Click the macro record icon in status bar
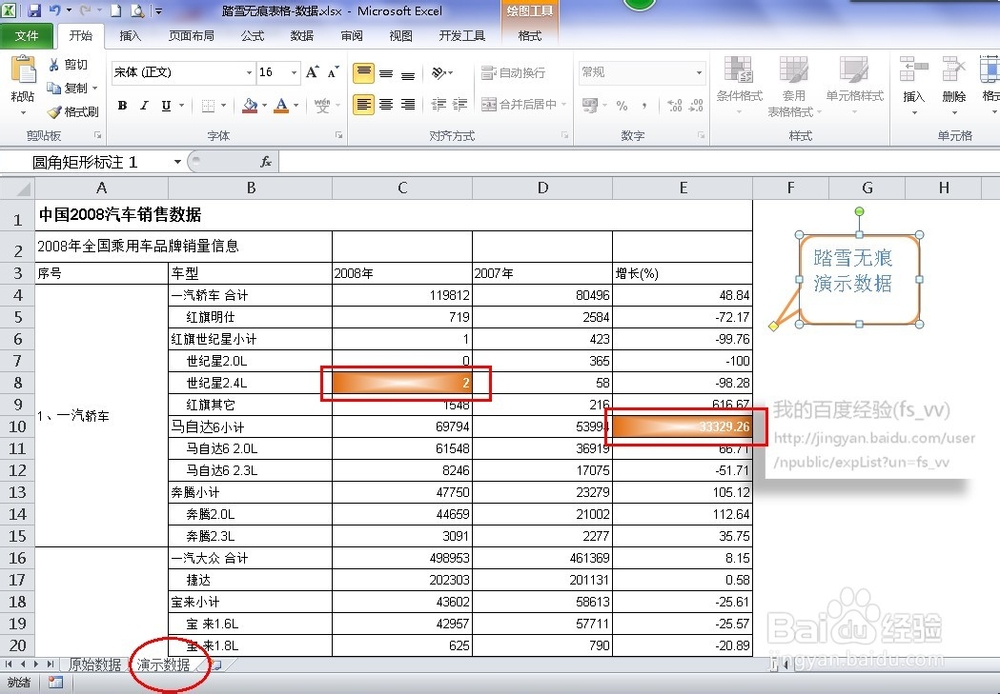This screenshot has height=694, width=1000. pyautogui.click(x=55, y=683)
